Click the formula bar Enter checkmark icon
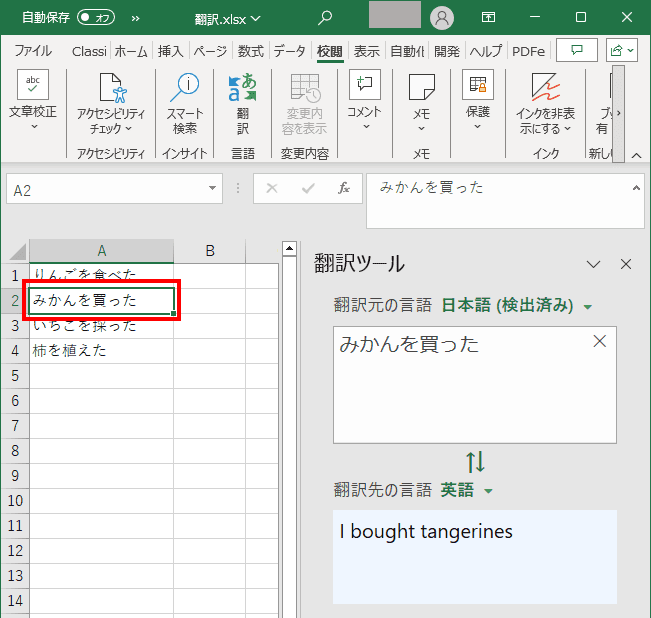This screenshot has width=651, height=618. [x=308, y=188]
